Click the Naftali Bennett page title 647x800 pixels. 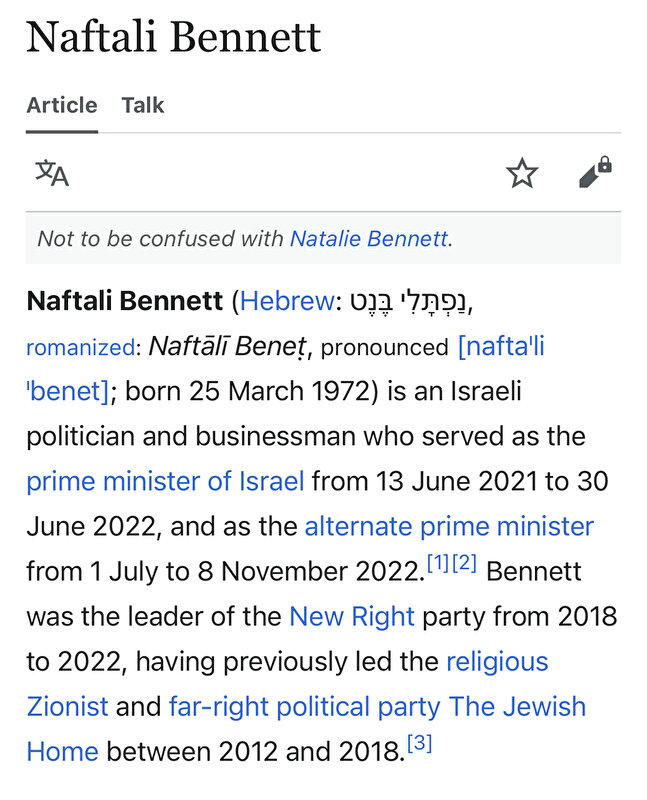click(x=173, y=37)
